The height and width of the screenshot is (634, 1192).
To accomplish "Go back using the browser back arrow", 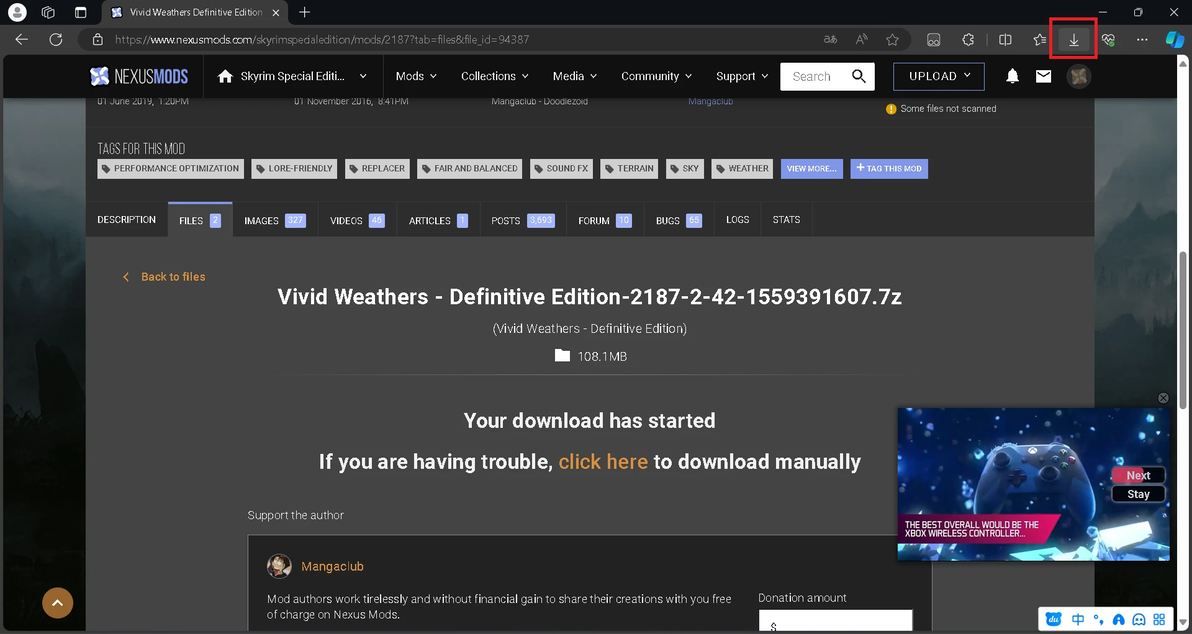I will click(21, 40).
